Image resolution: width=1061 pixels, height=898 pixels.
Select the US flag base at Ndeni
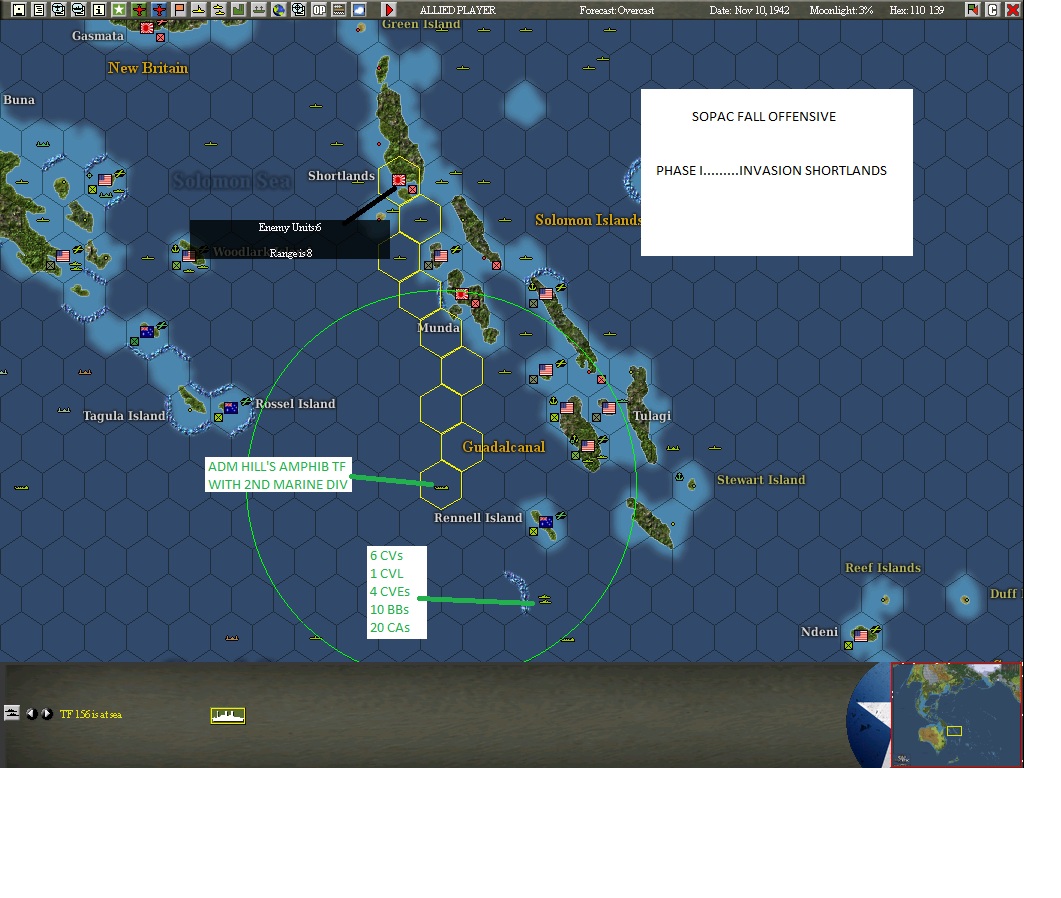[861, 635]
